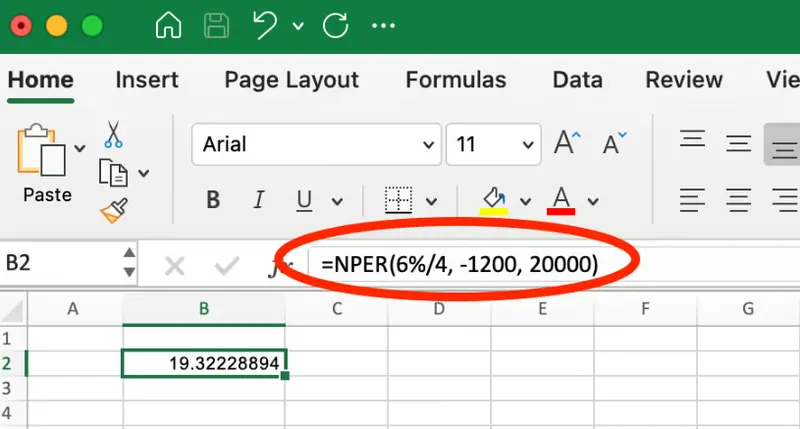Viewport: 800px width, 429px height.
Task: Click in the formula bar with NPER formula
Action: [x=460, y=264]
